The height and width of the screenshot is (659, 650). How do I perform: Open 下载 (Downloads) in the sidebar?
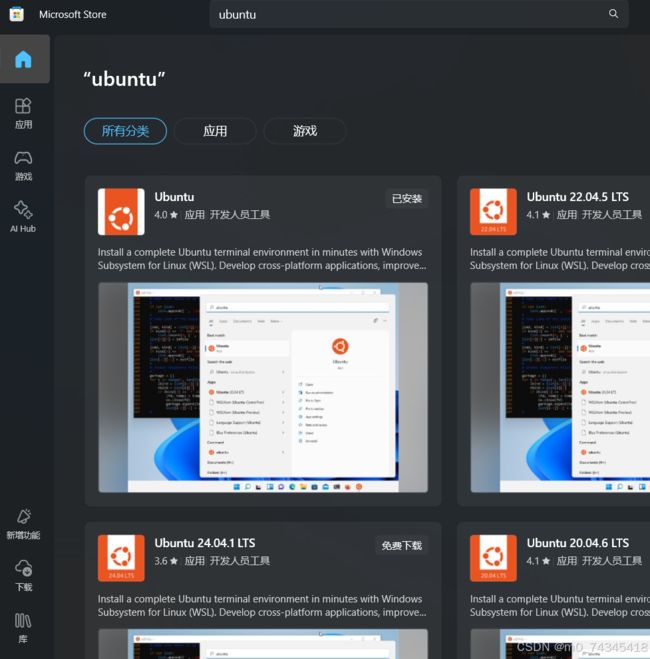click(24, 575)
